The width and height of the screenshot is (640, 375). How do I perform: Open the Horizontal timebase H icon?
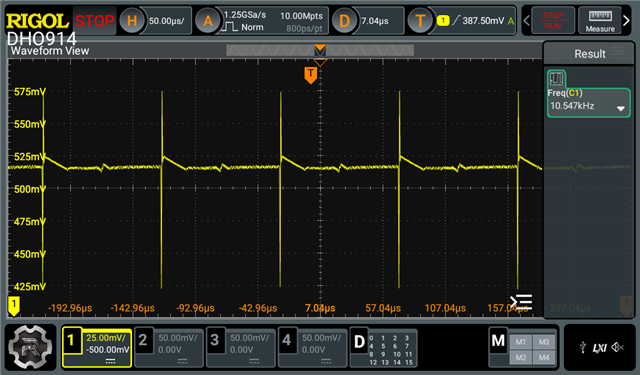[132, 20]
